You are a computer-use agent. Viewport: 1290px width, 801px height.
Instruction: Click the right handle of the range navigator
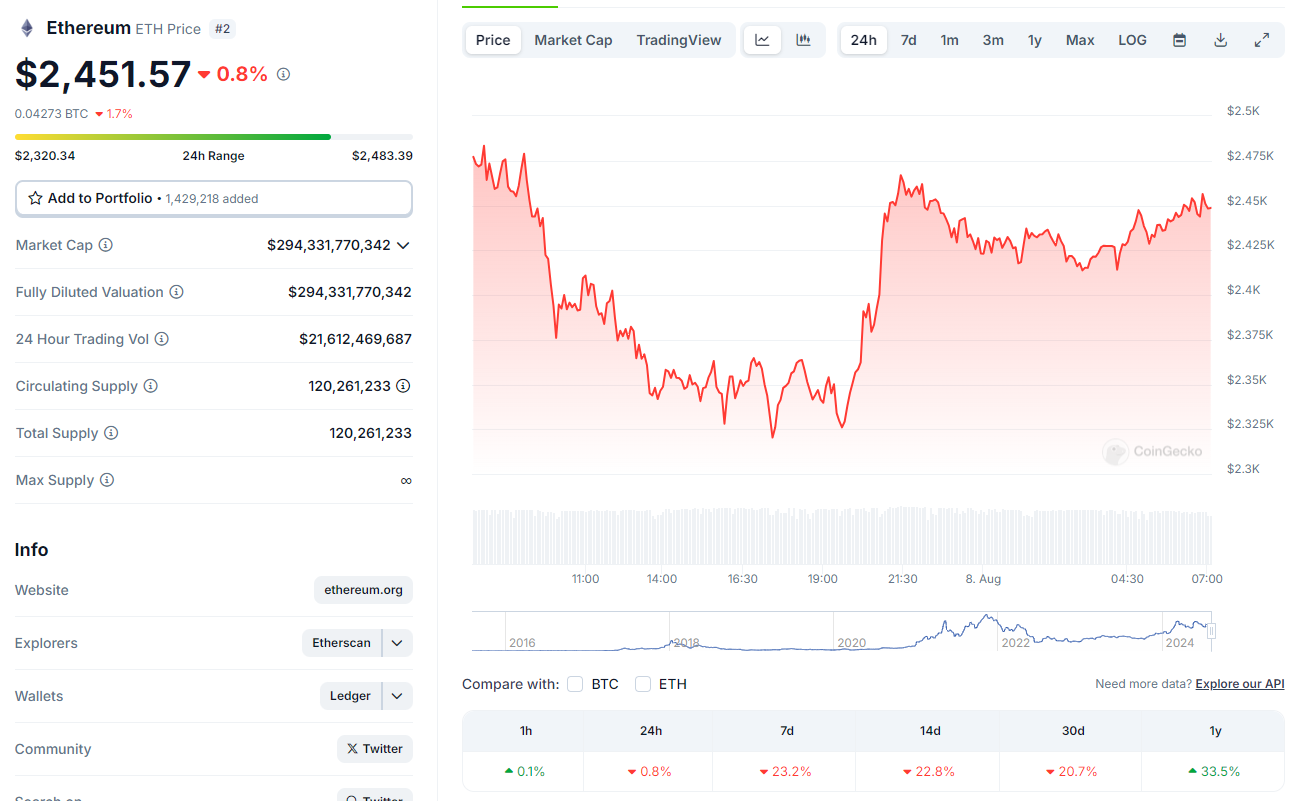pyautogui.click(x=1211, y=631)
